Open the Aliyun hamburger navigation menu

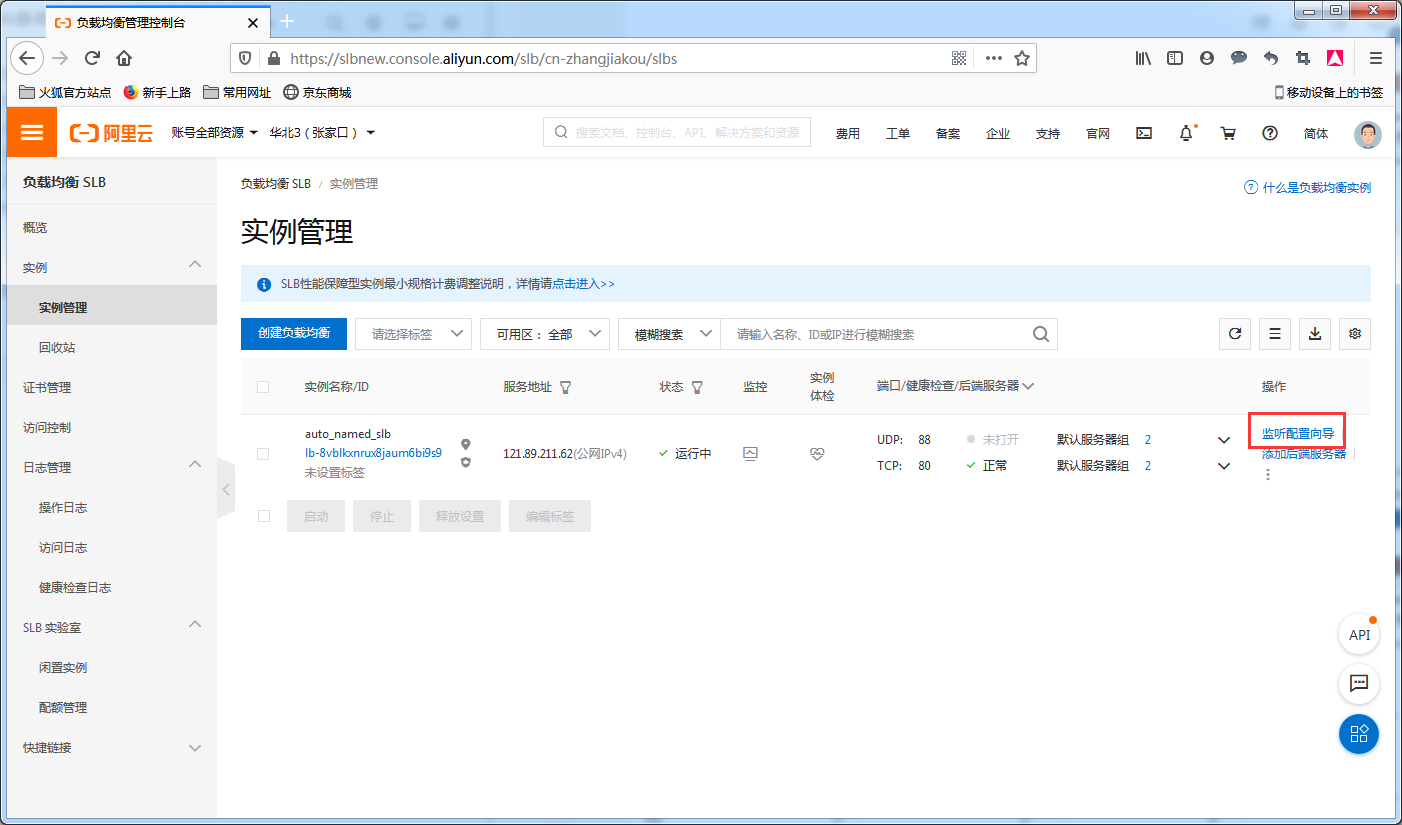pos(32,133)
